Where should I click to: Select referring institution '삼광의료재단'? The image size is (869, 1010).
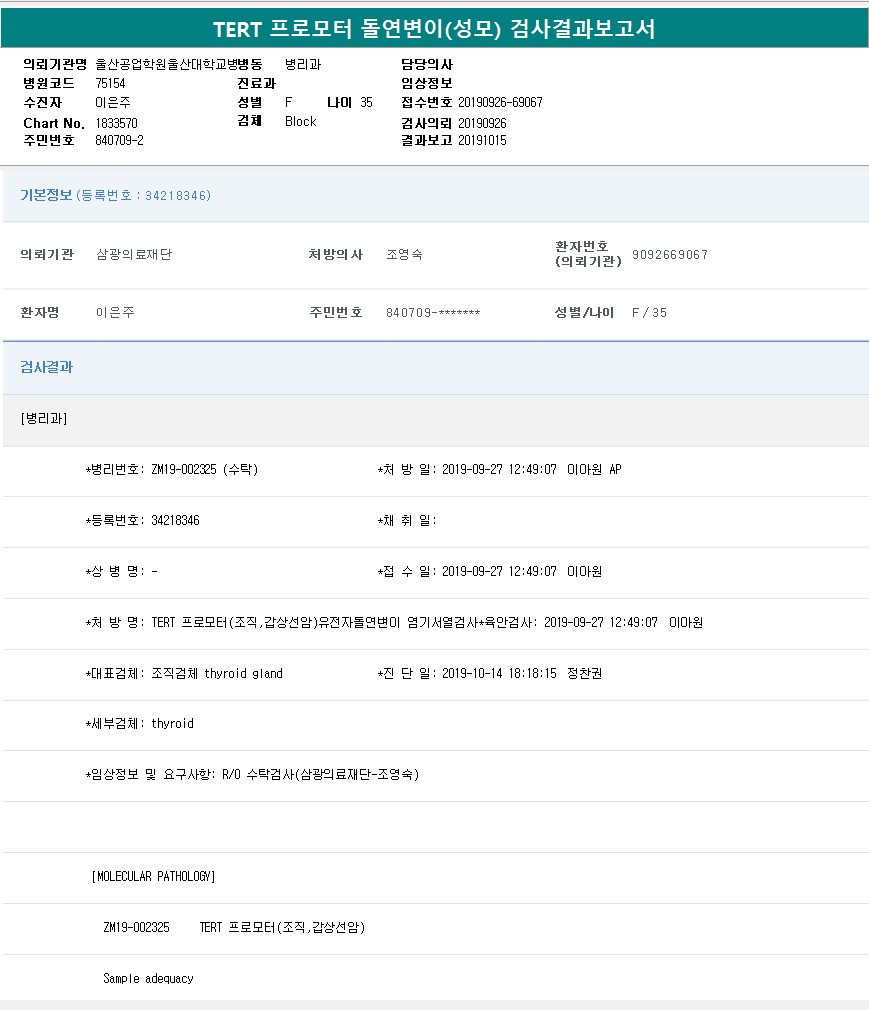tap(134, 254)
